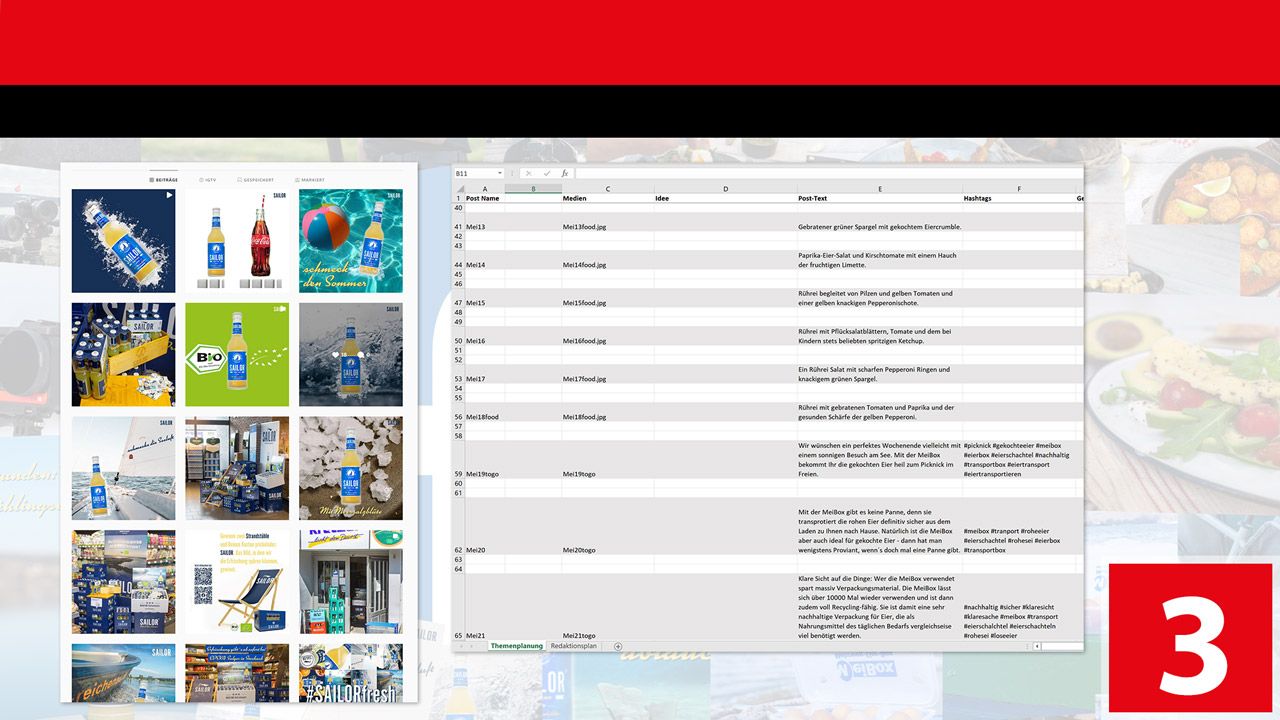Click the Cancel X icon in formula bar
The height and width of the screenshot is (720, 1280).
click(x=529, y=174)
